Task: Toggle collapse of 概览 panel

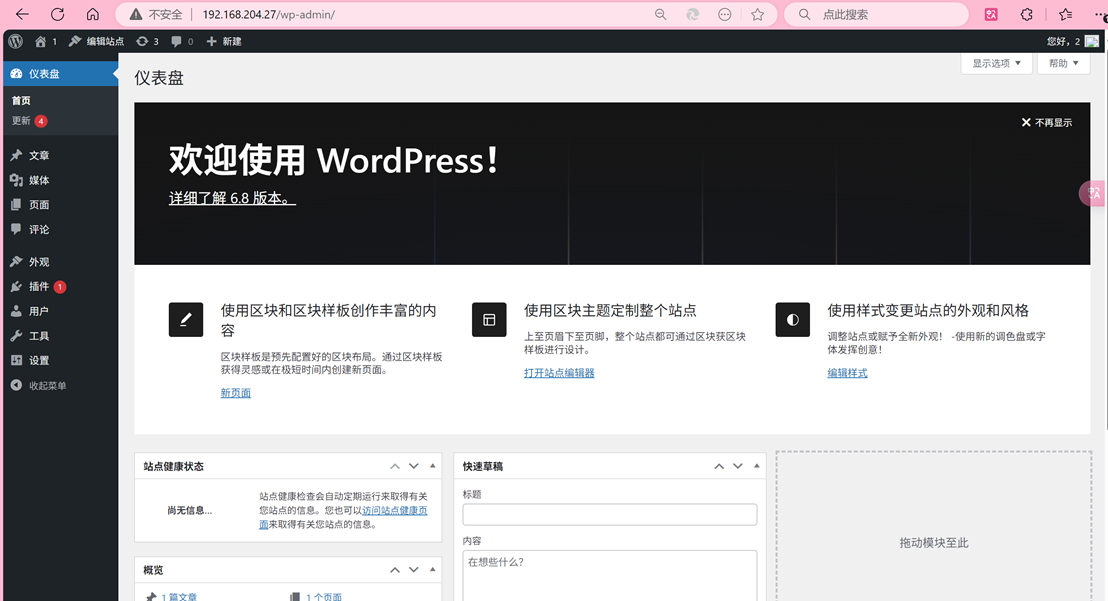Action: click(432, 570)
